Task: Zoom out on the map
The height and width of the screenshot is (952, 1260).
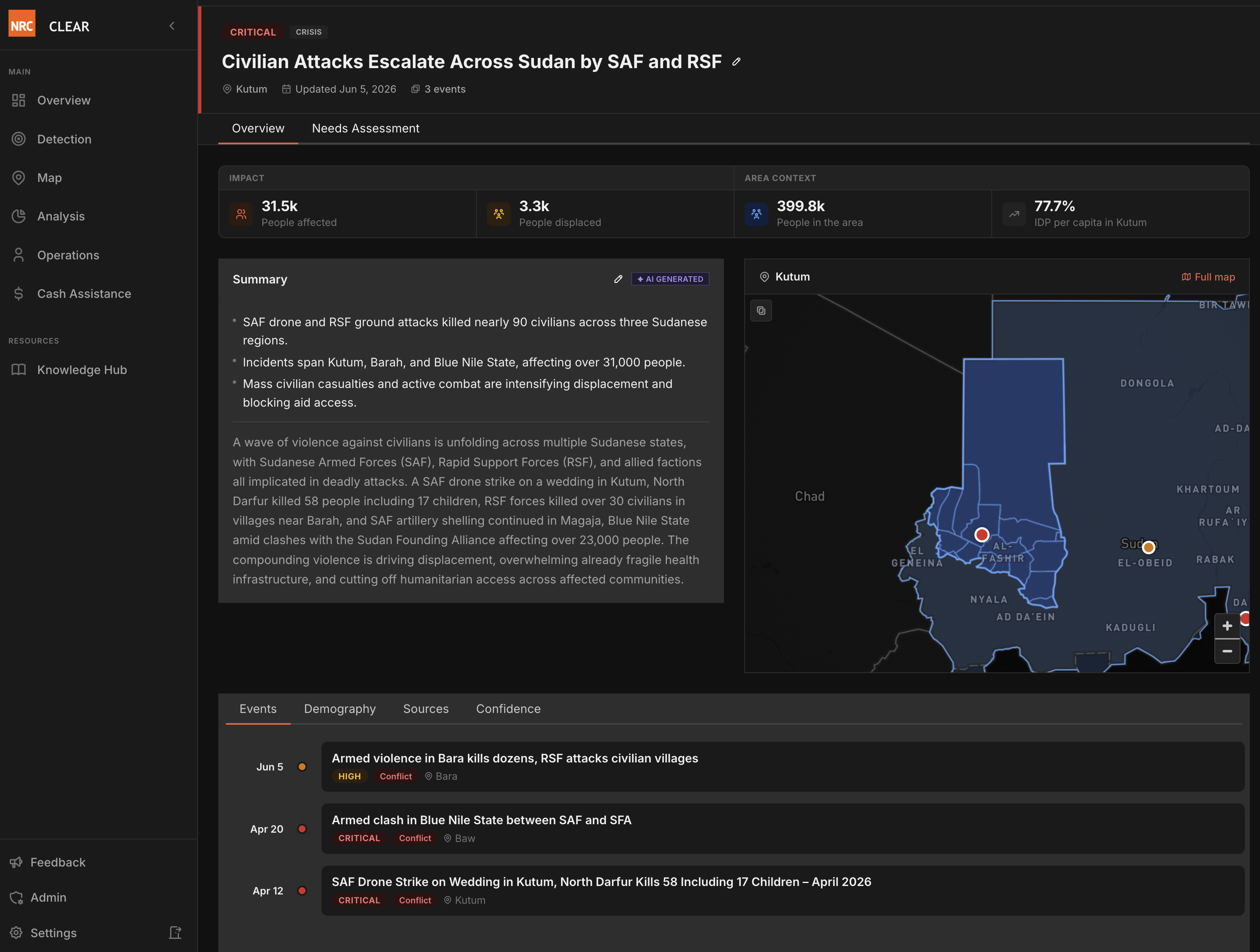Action: point(1227,651)
